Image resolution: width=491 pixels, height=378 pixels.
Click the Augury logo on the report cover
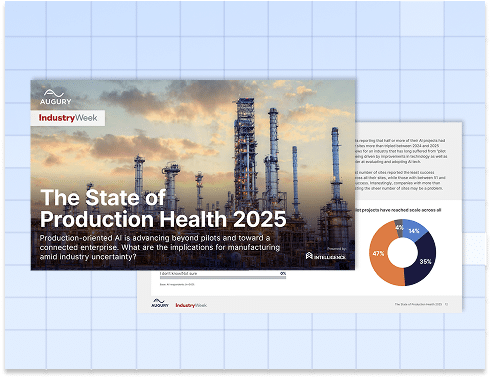tap(55, 97)
